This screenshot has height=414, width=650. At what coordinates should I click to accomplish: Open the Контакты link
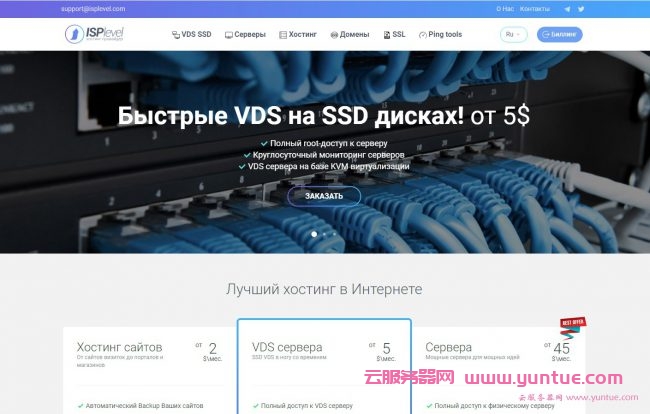point(535,8)
